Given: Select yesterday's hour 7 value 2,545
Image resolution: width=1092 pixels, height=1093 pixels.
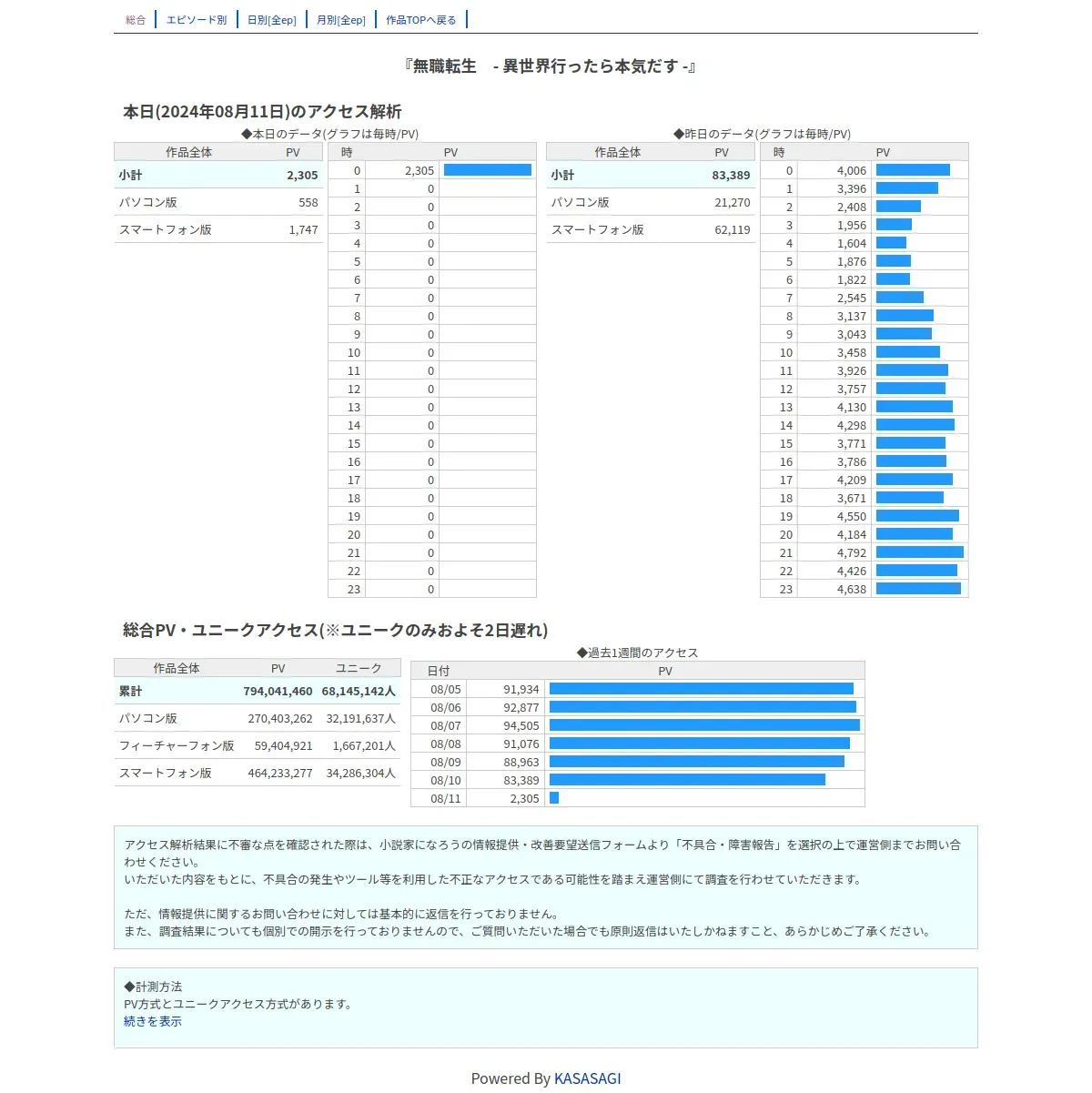Looking at the screenshot, I should 852,298.
